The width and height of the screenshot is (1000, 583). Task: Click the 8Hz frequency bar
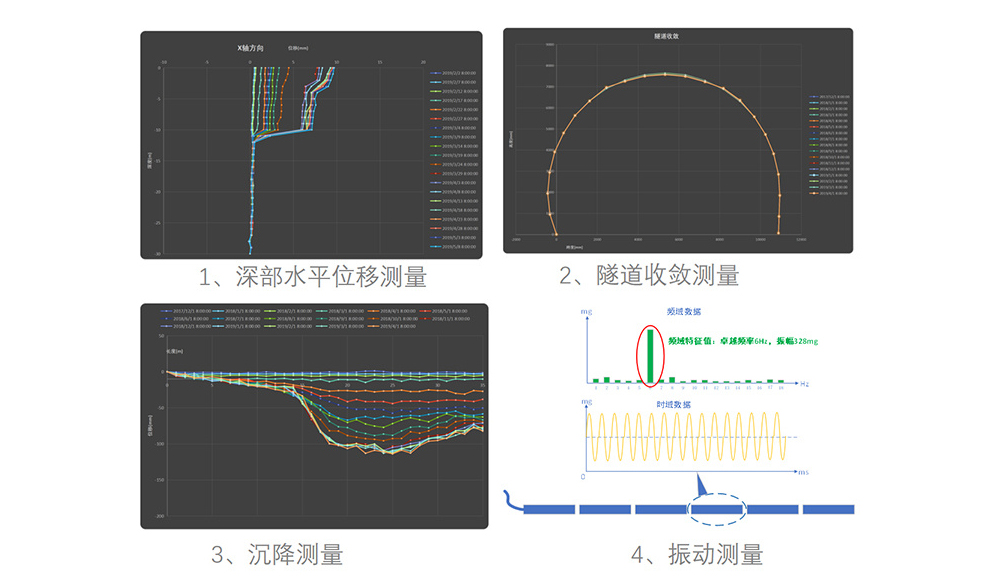click(x=672, y=380)
